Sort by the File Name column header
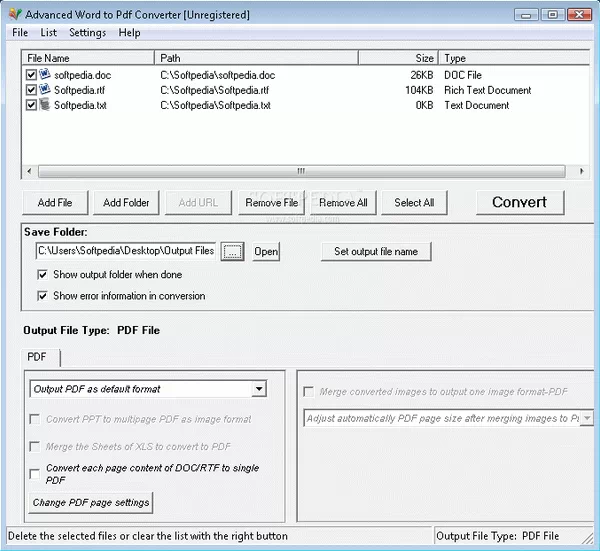600x551 pixels. click(x=88, y=58)
